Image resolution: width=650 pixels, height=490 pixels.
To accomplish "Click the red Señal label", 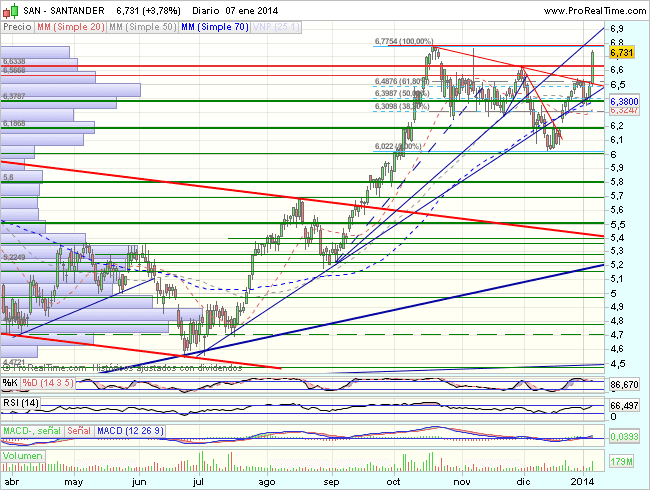I will tap(79, 431).
